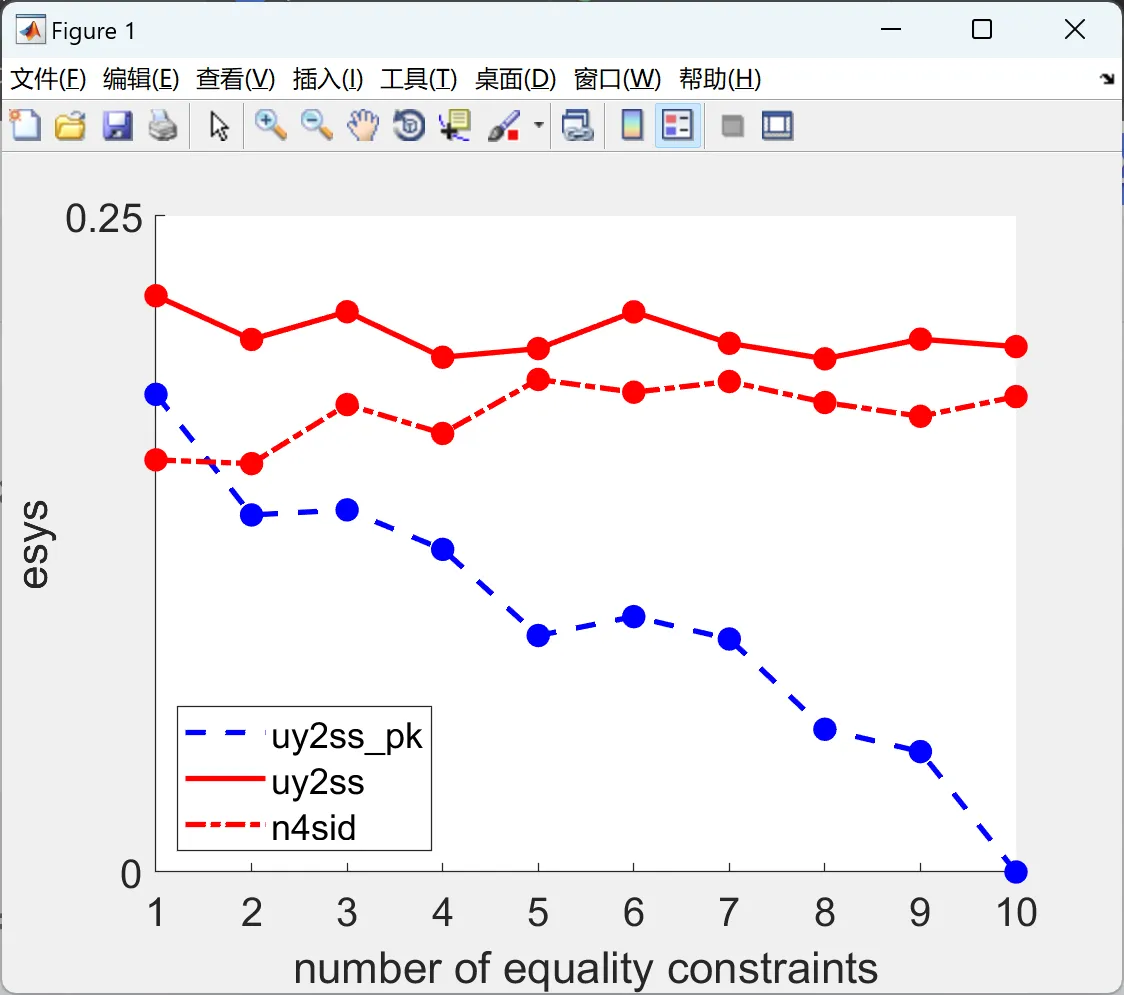
Task: Save figure with the floppy disk icon
Action: (x=117, y=126)
